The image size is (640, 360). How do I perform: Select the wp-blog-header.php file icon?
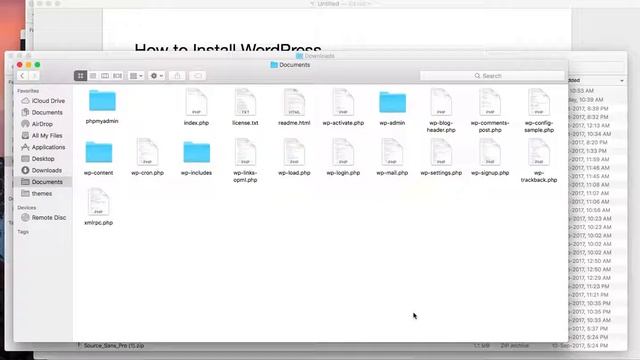441,102
